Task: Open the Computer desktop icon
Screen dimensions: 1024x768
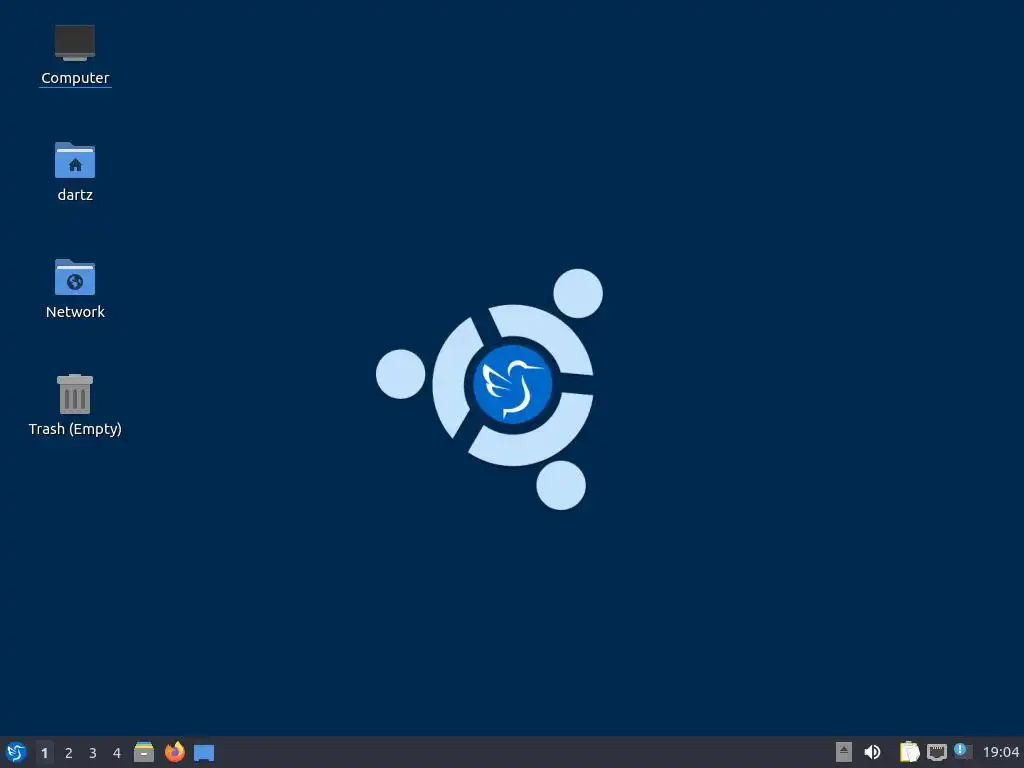Action: tap(74, 42)
